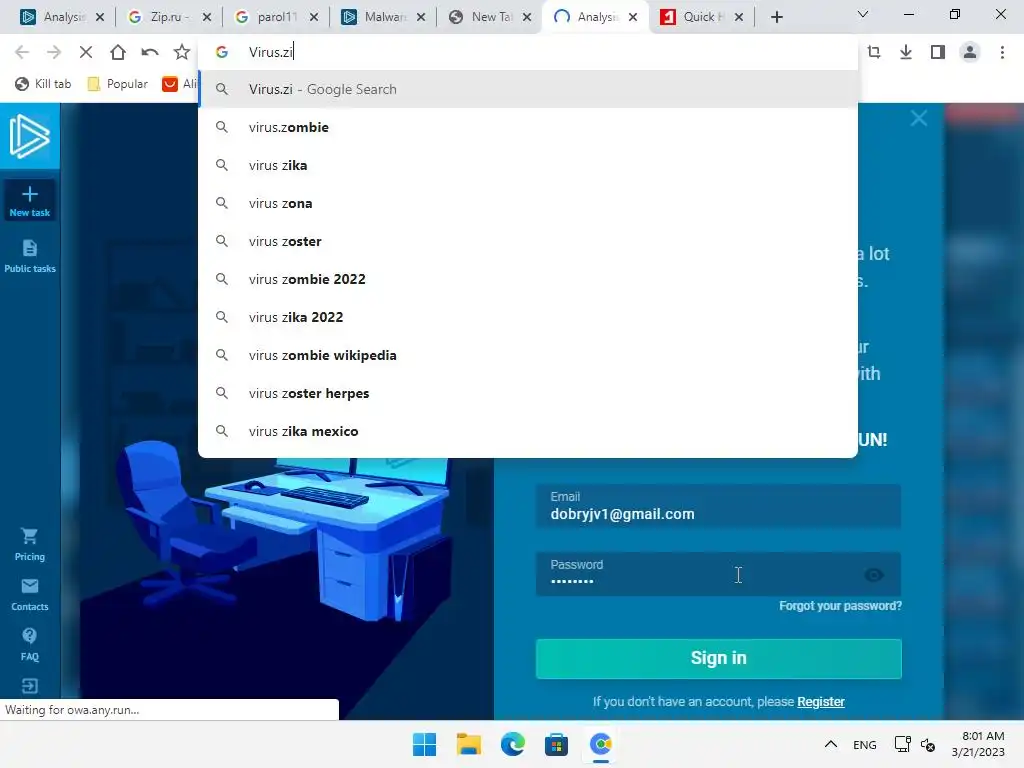Image resolution: width=1024 pixels, height=768 pixels.
Task: Open the Register link
Action: tap(821, 701)
